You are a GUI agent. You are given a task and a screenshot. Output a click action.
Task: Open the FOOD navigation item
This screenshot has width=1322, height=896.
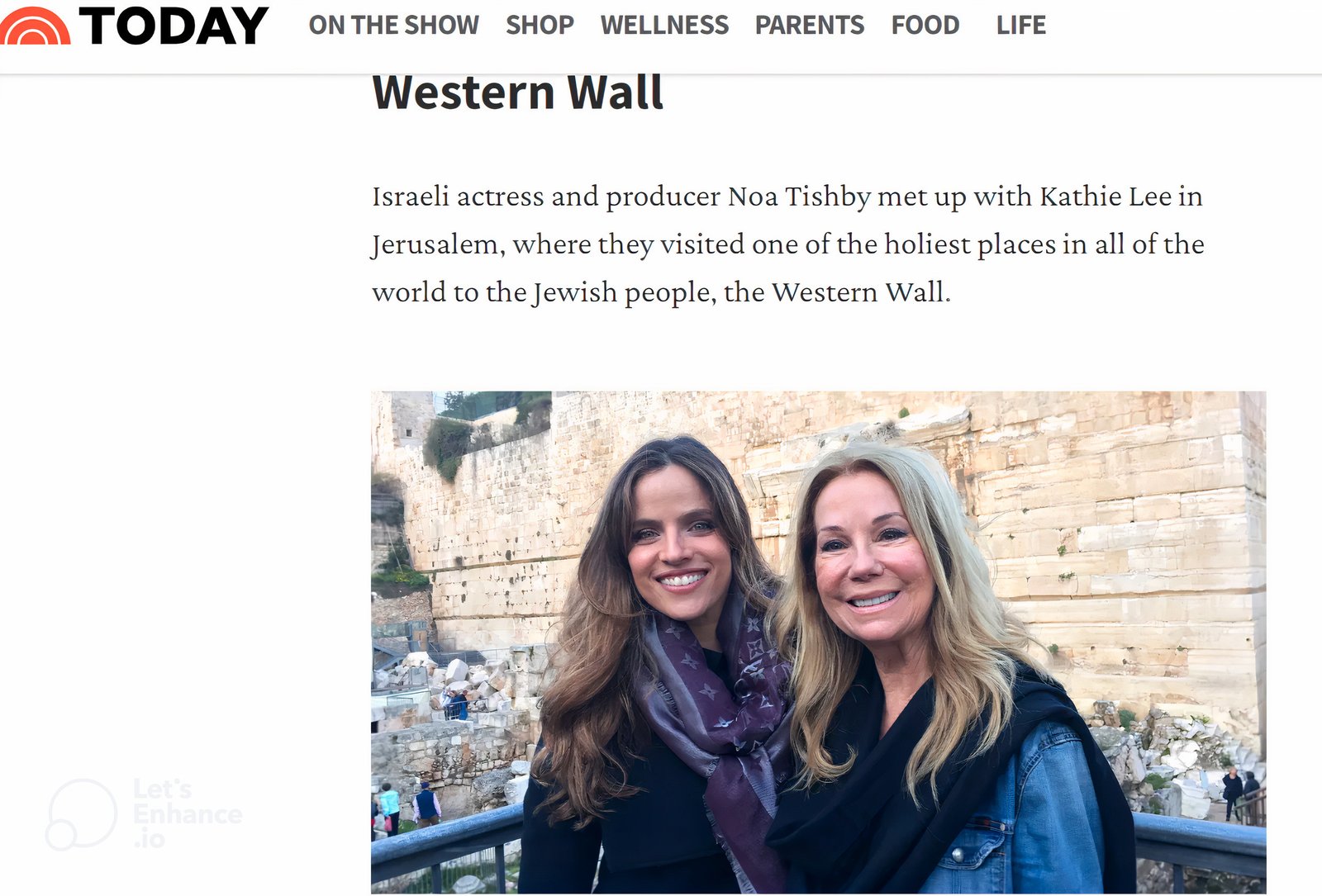[925, 26]
